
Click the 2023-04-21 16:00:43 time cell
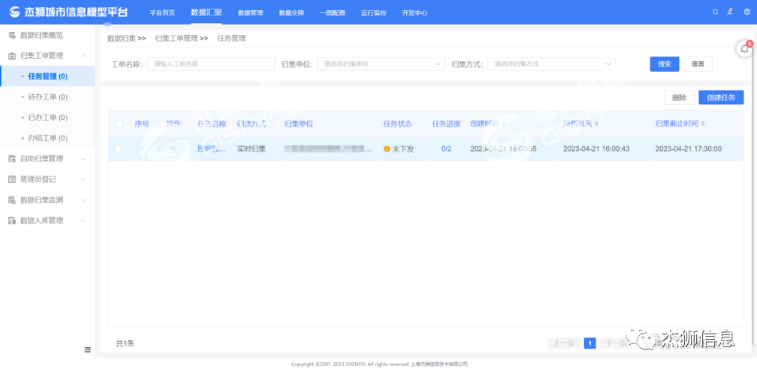pyautogui.click(x=596, y=149)
